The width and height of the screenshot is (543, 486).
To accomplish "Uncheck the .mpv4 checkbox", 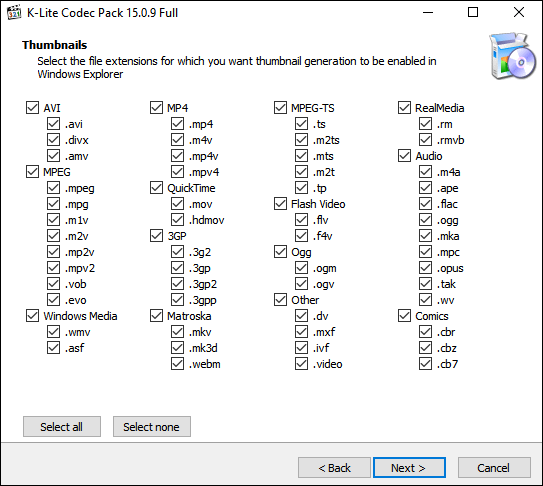I will point(177,171).
